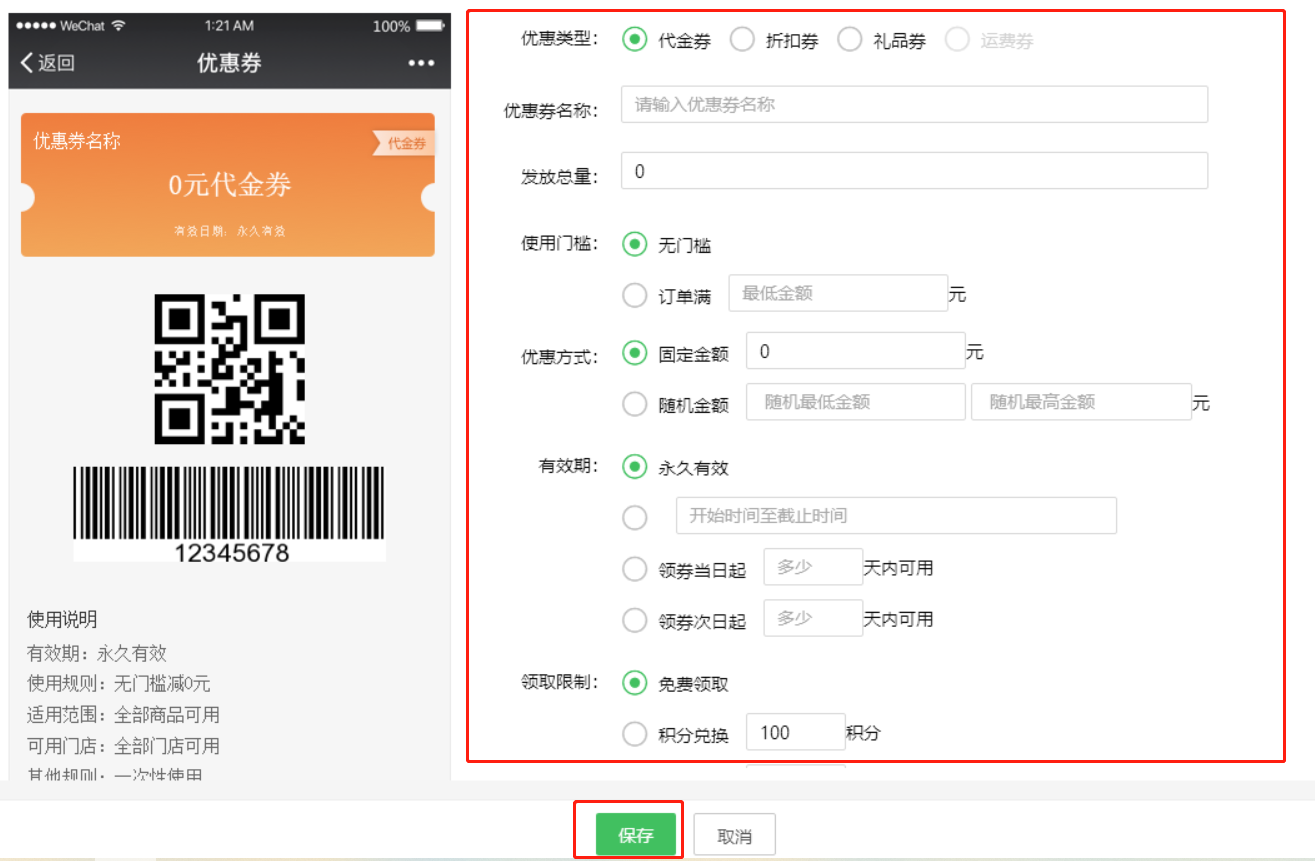The image size is (1315, 861).
Task: Click the orange 代金券 coupon card
Action: tap(228, 185)
